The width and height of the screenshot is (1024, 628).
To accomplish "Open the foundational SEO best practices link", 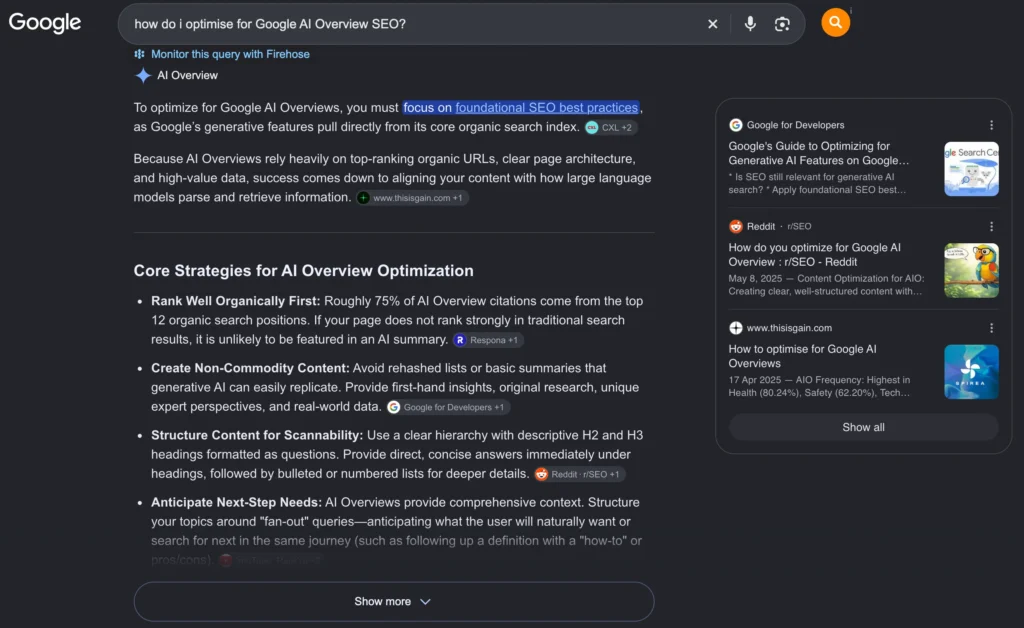I will pos(546,108).
